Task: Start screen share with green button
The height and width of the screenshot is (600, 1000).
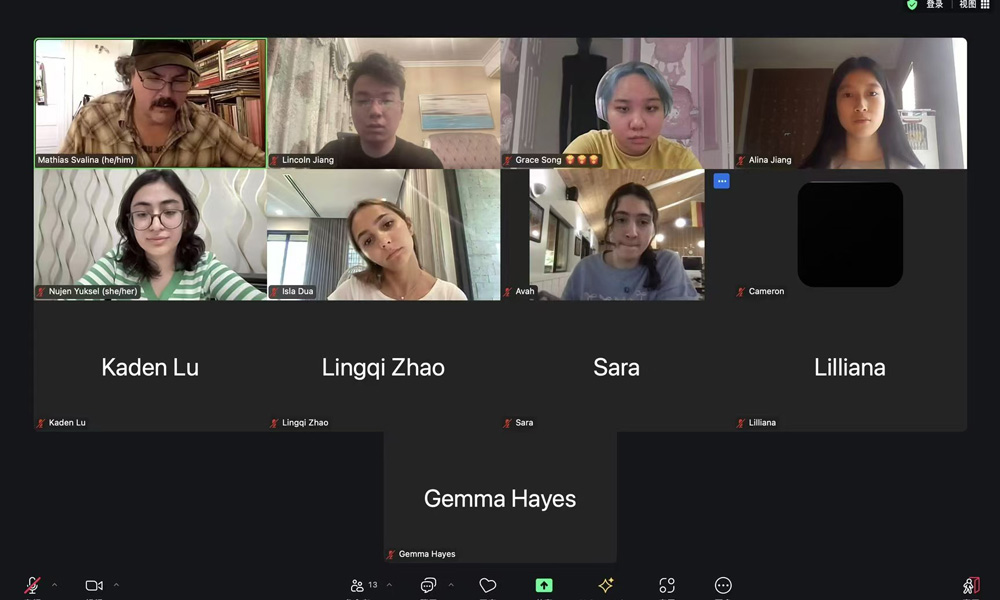Action: click(x=544, y=585)
